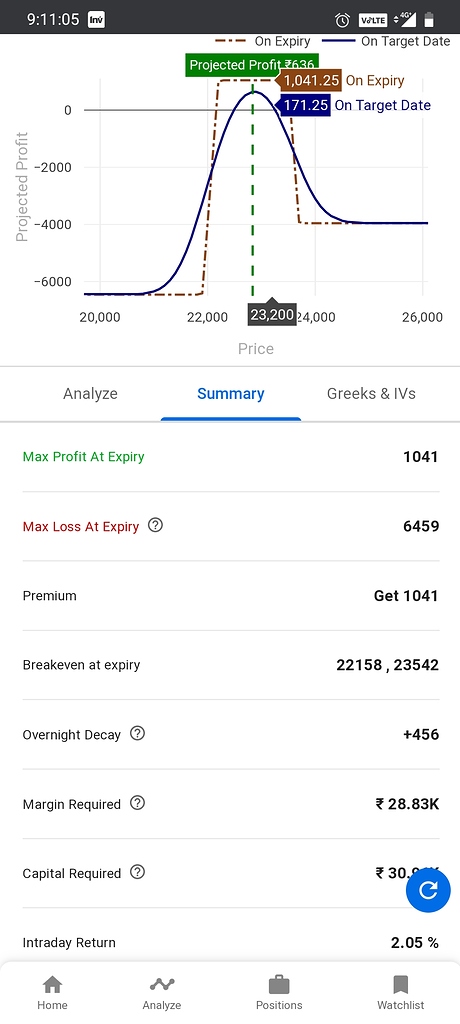
Task: Tap the alarm icon in status bar
Action: [342, 20]
